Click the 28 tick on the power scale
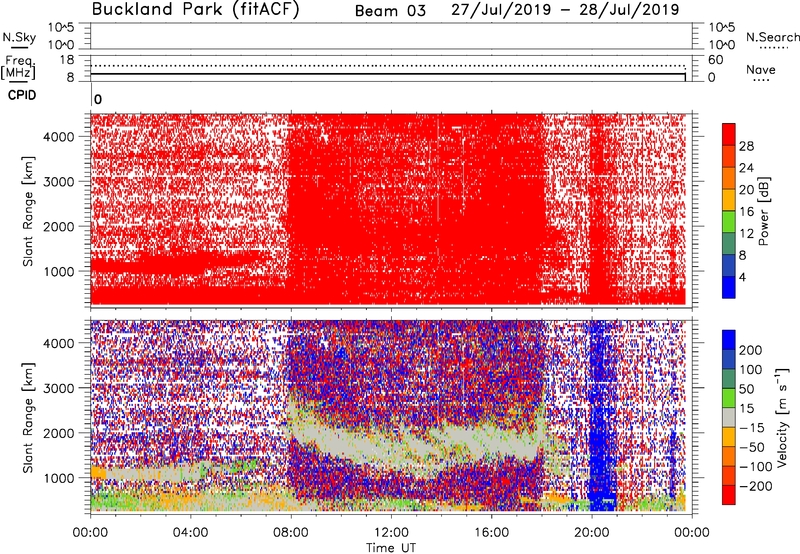Image resolution: width=800 pixels, height=554 pixels. click(x=746, y=146)
